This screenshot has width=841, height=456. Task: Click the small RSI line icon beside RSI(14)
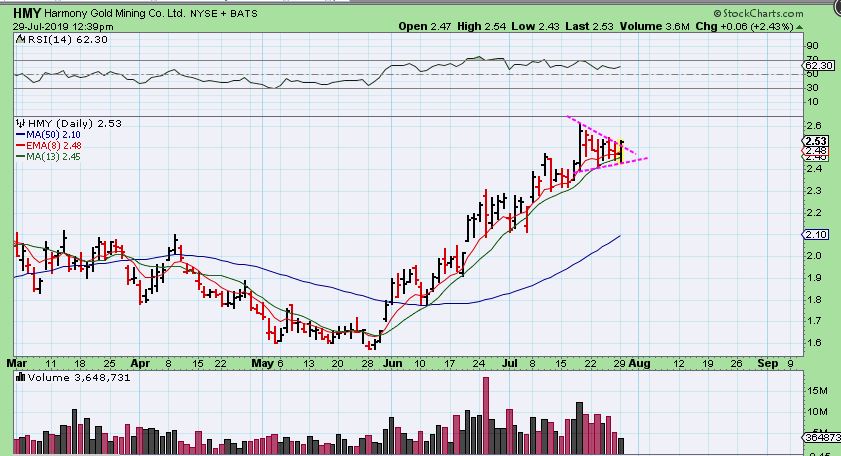[20, 39]
